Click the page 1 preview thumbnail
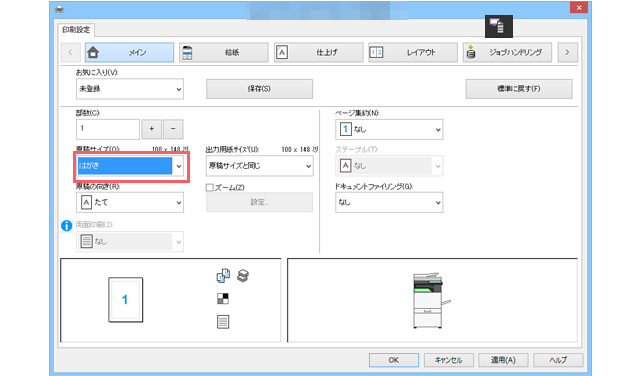The width and height of the screenshot is (640, 376). (125, 300)
